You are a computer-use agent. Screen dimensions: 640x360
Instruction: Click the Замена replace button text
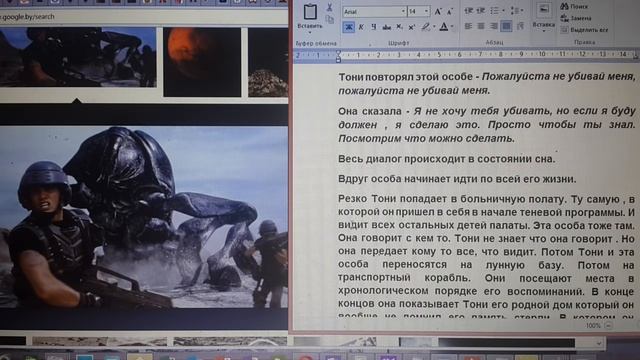pos(581,18)
